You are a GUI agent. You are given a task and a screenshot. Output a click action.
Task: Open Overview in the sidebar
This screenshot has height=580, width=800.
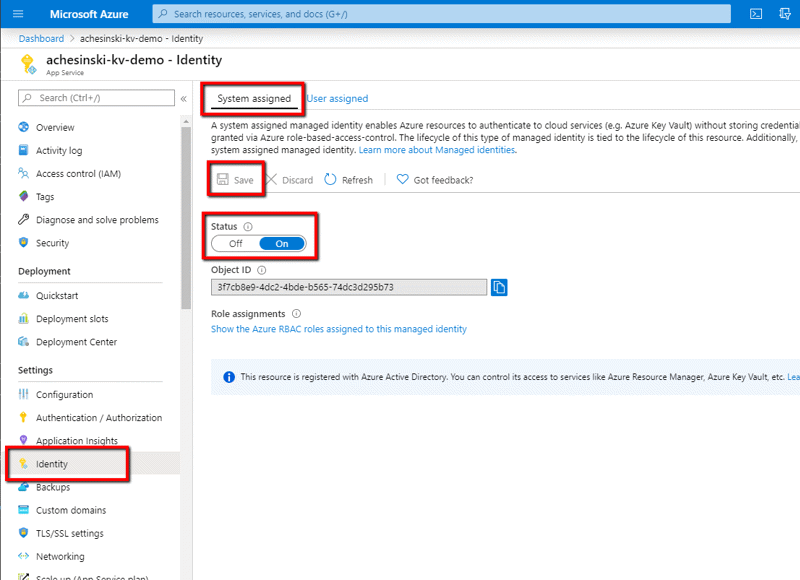tap(55, 128)
